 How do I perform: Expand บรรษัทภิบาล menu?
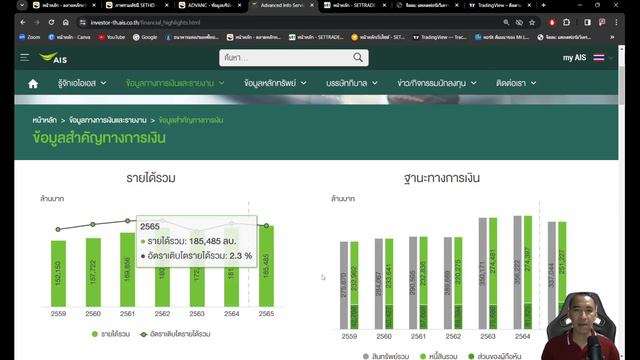352,83
